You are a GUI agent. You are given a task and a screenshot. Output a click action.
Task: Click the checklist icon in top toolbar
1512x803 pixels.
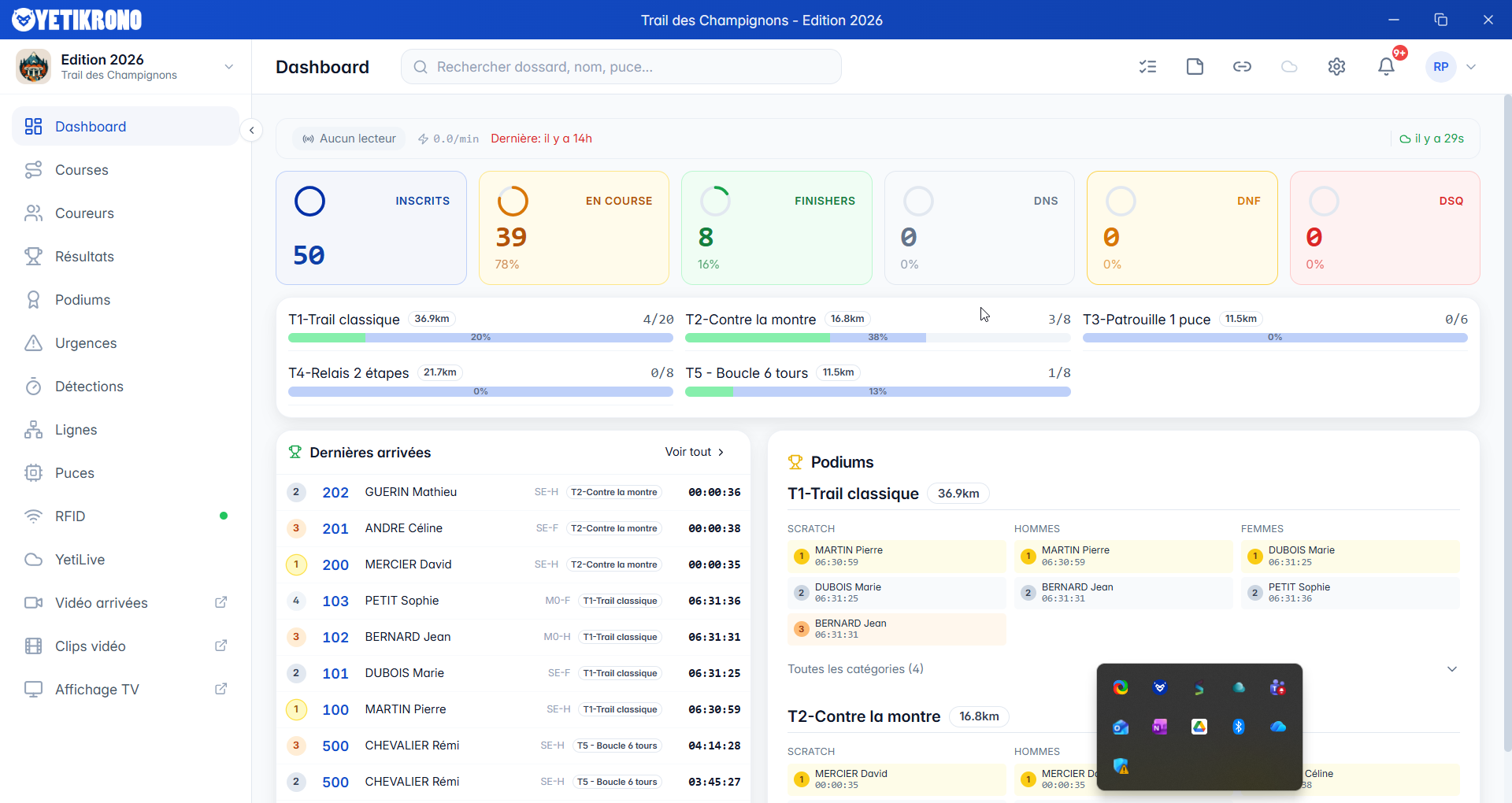[x=1147, y=67]
